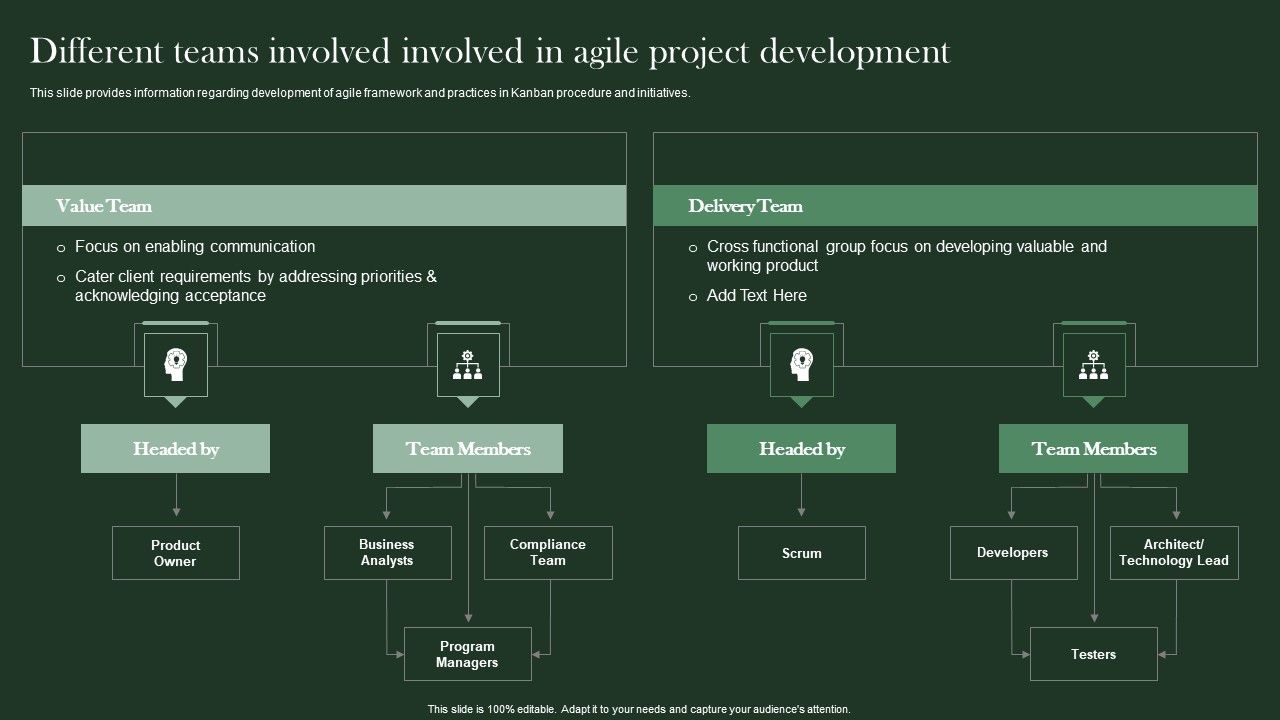Select the Scrum box

tap(801, 553)
